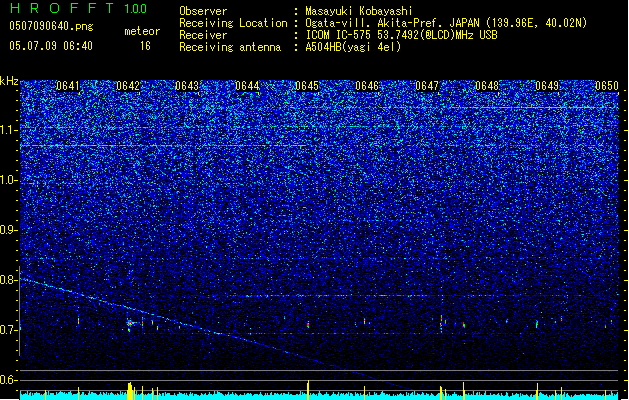This screenshot has height=400, width=629.
Task: Click the 'meteor' label
Action: (x=142, y=31)
